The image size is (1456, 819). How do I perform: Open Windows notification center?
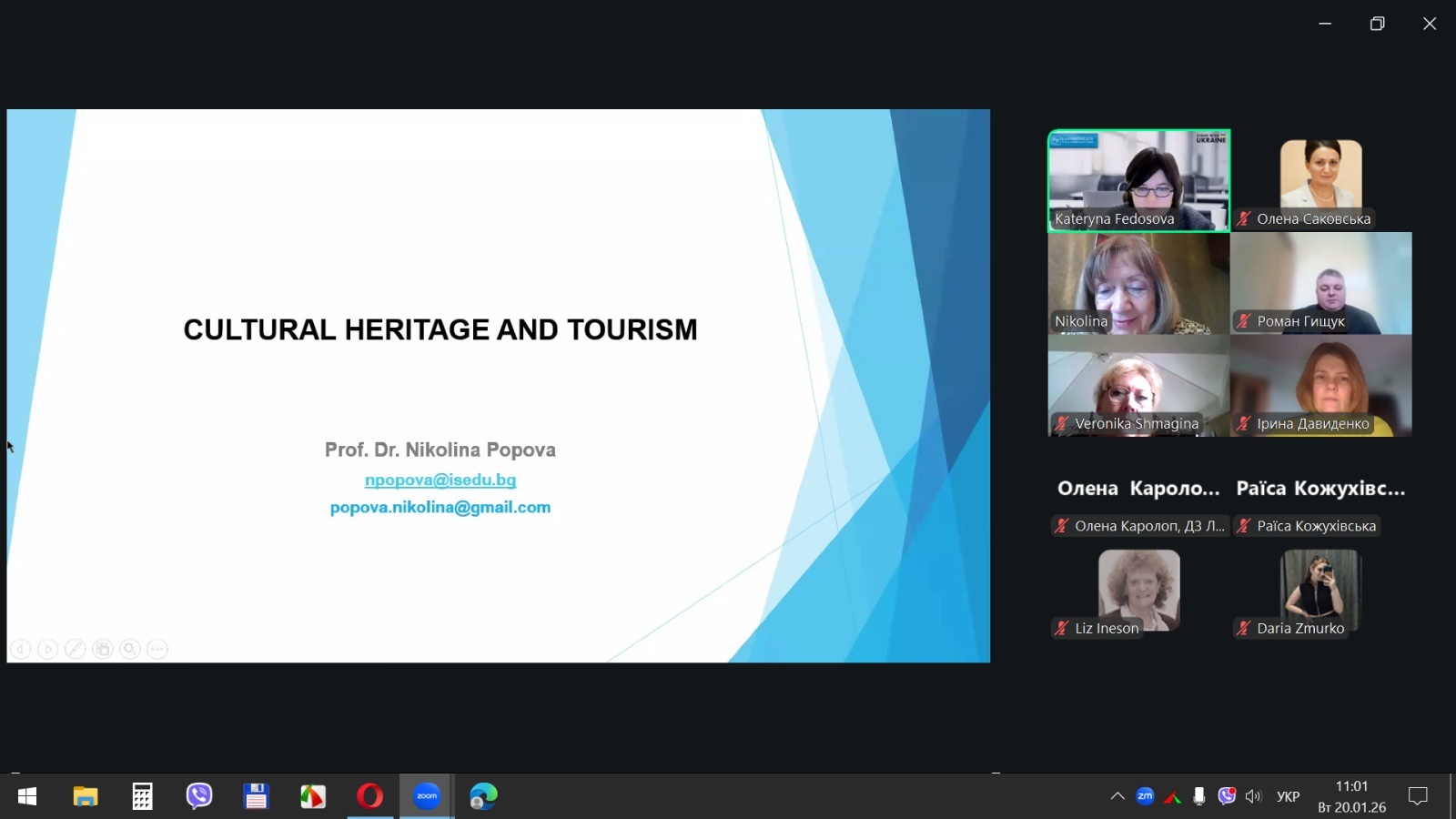tap(1418, 796)
